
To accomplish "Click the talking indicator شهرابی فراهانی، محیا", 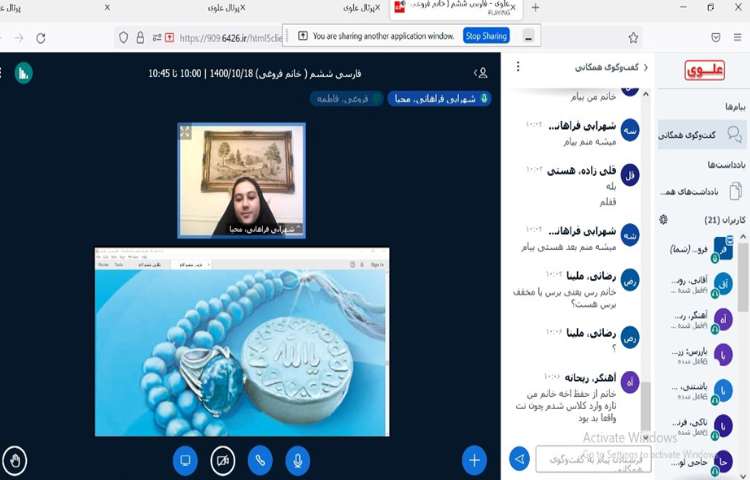I will 439,98.
